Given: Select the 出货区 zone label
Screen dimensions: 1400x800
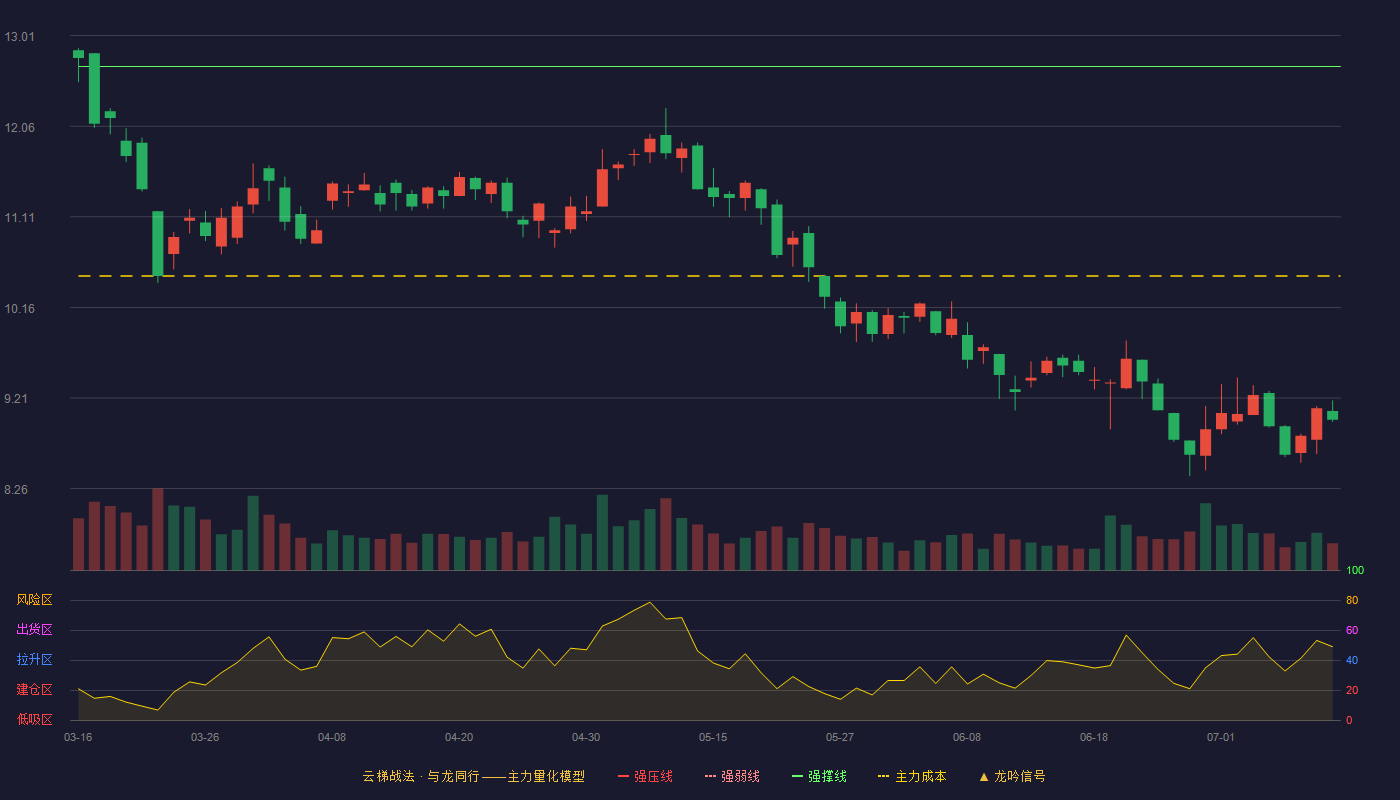Looking at the screenshot, I should pyautogui.click(x=34, y=630).
